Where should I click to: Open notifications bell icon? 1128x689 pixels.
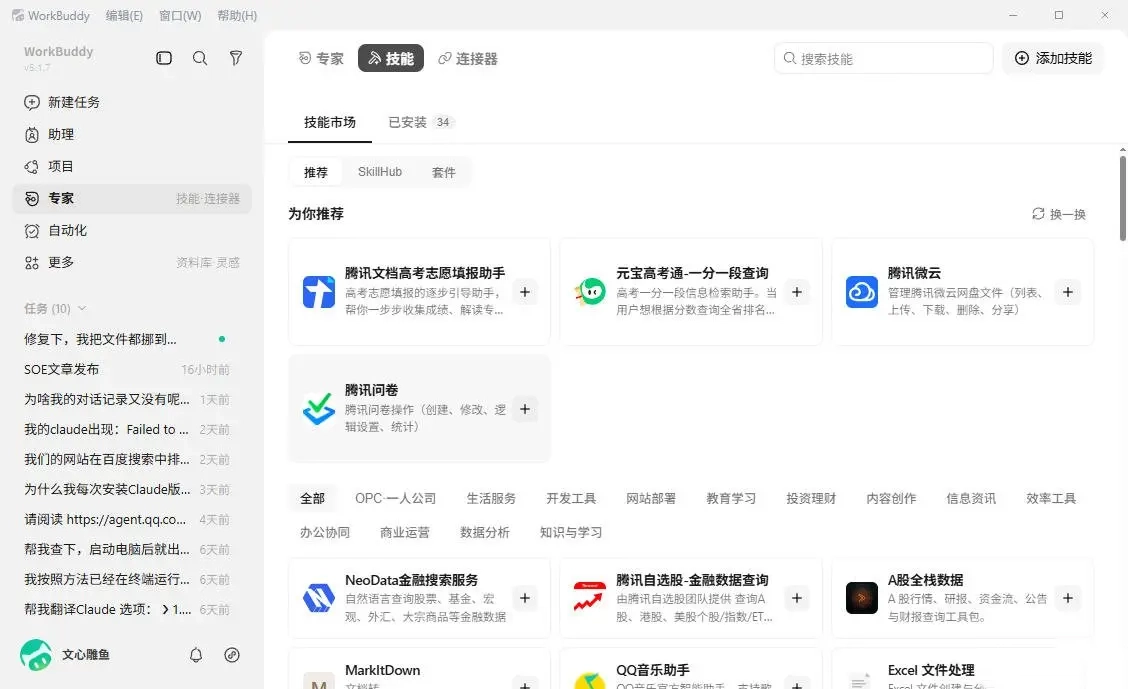(x=196, y=655)
